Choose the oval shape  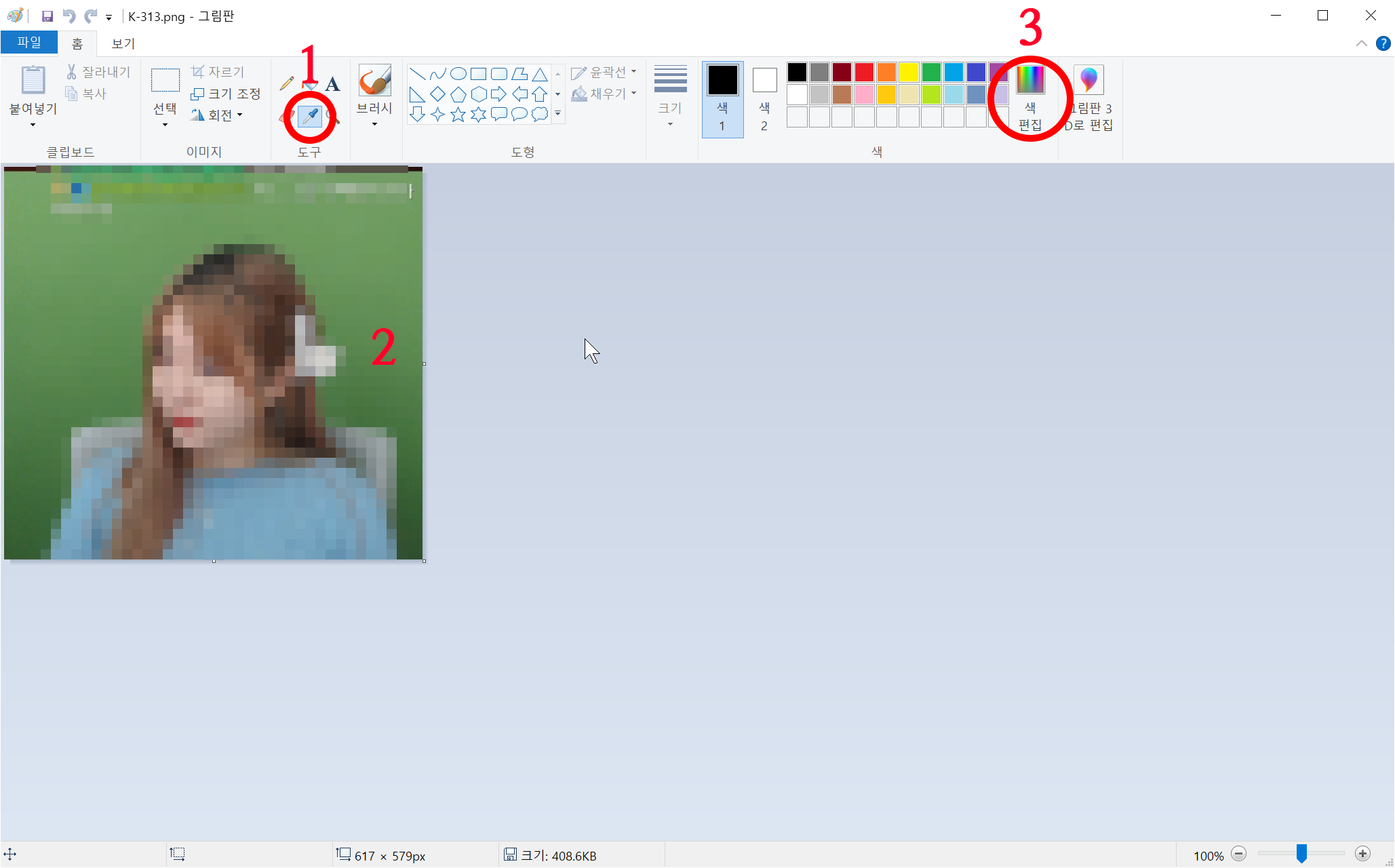pos(458,74)
